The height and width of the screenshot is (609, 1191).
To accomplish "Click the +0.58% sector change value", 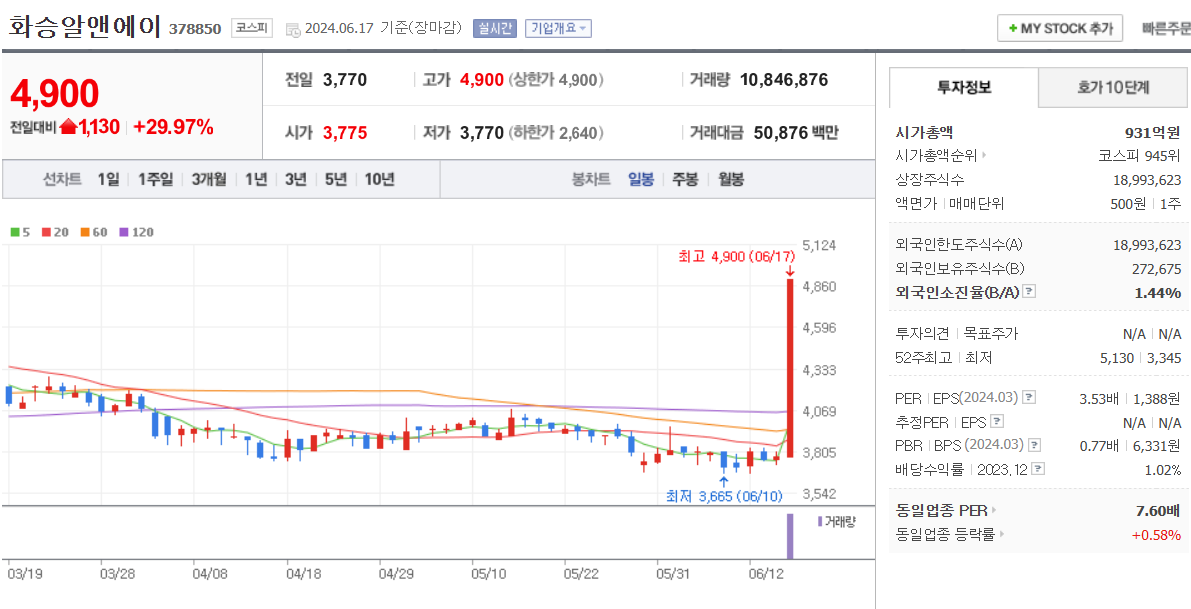I will 1157,535.
